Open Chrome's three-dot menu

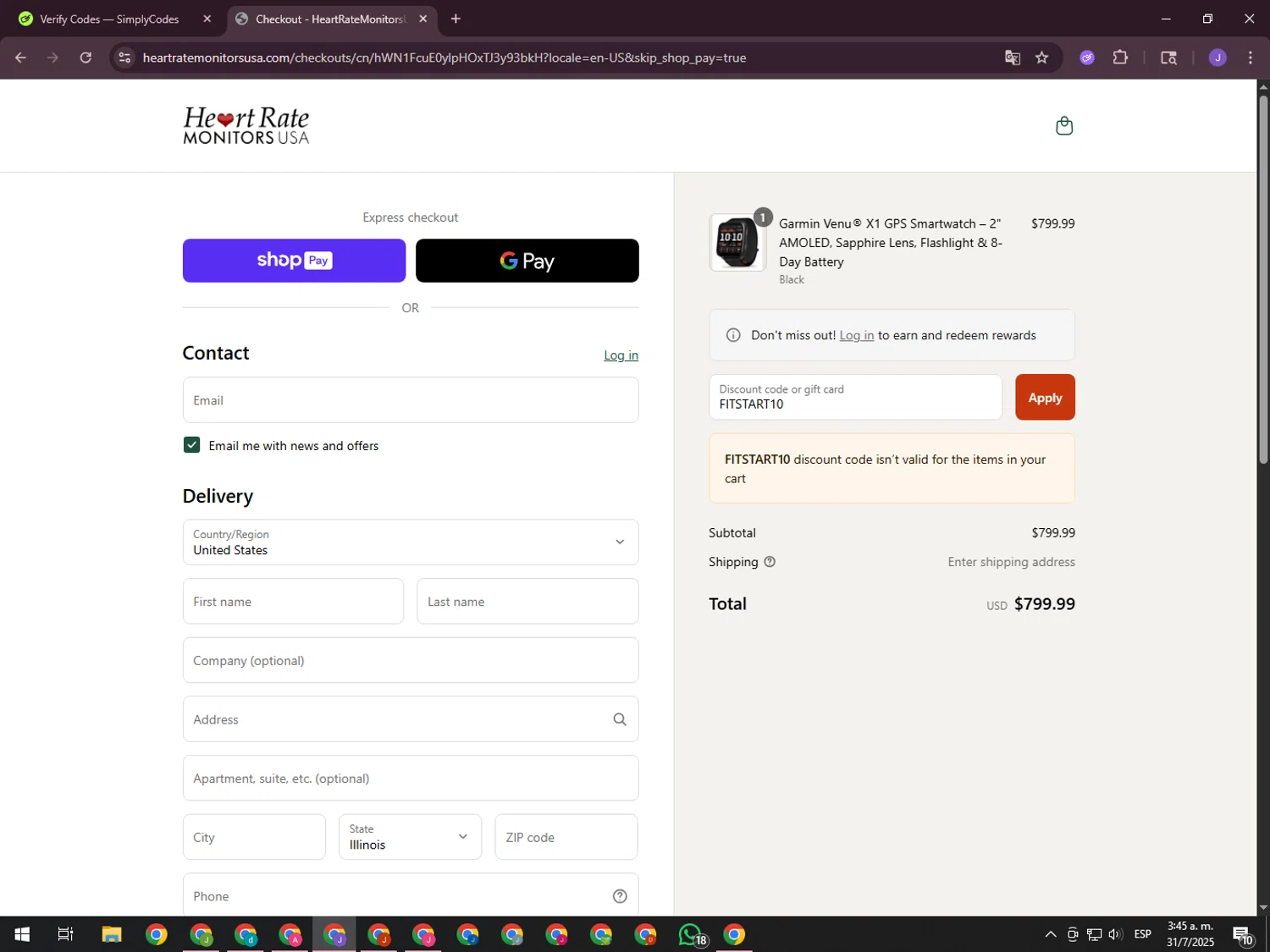point(1251,58)
